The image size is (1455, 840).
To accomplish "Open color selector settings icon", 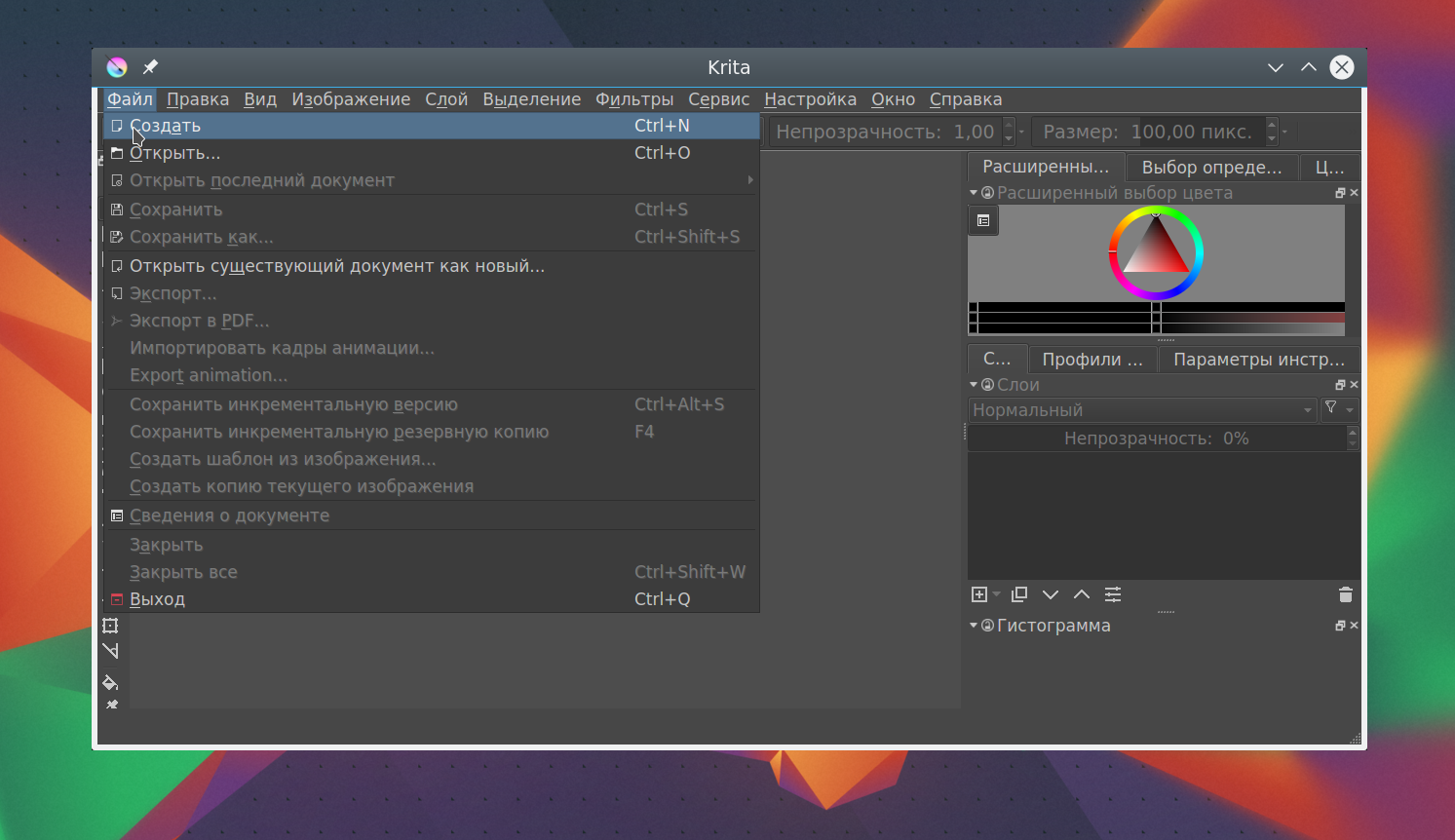I will 983,220.
